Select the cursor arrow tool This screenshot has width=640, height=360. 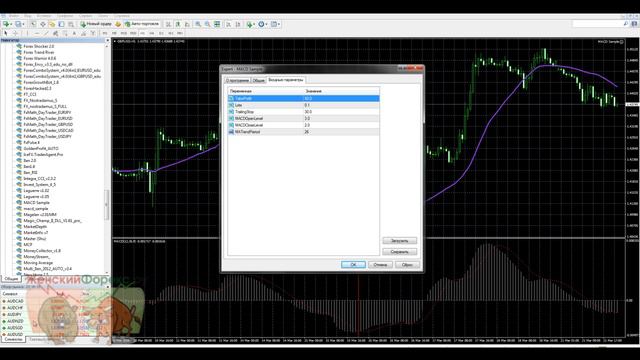pyautogui.click(x=6, y=33)
